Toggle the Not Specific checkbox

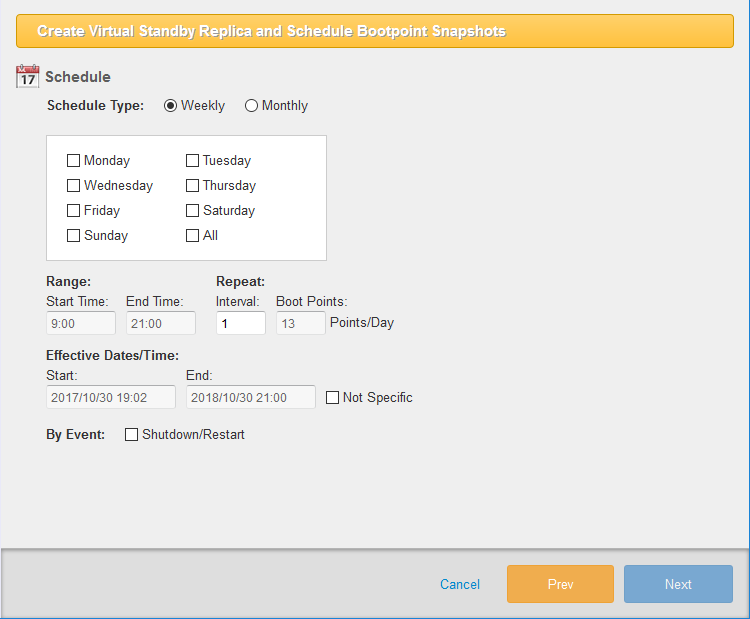(333, 397)
